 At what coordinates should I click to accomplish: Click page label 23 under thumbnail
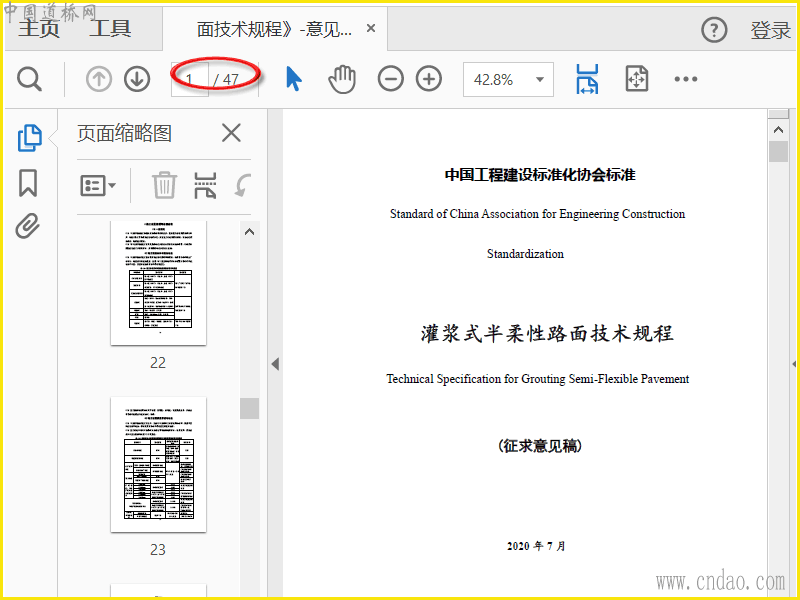pyautogui.click(x=158, y=549)
